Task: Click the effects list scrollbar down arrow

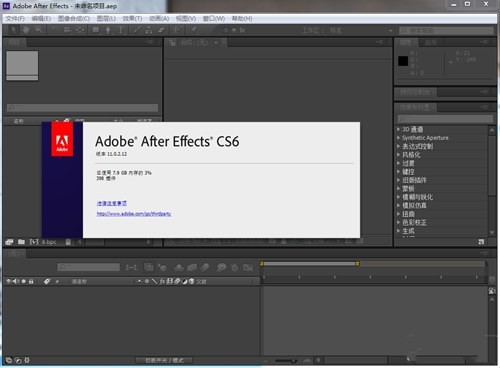Action: click(492, 233)
